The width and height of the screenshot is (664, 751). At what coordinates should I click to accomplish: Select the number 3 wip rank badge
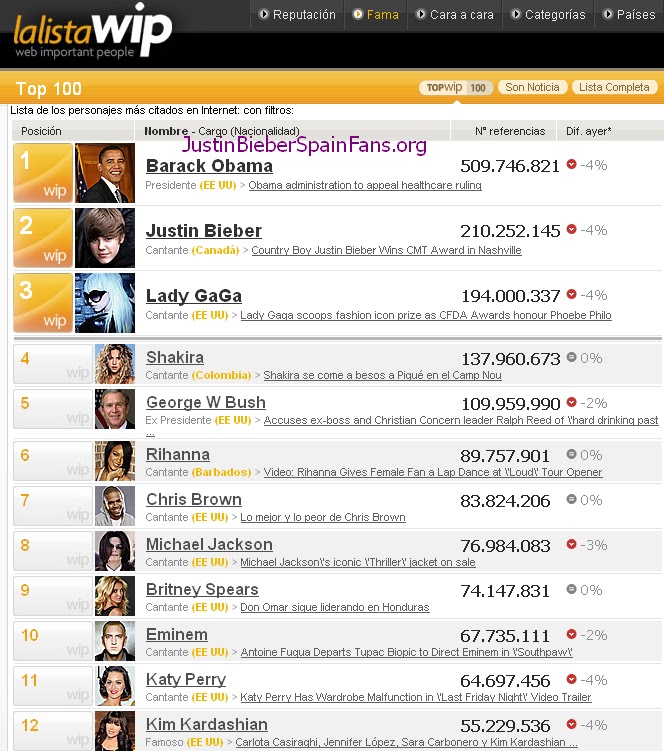click(43, 303)
